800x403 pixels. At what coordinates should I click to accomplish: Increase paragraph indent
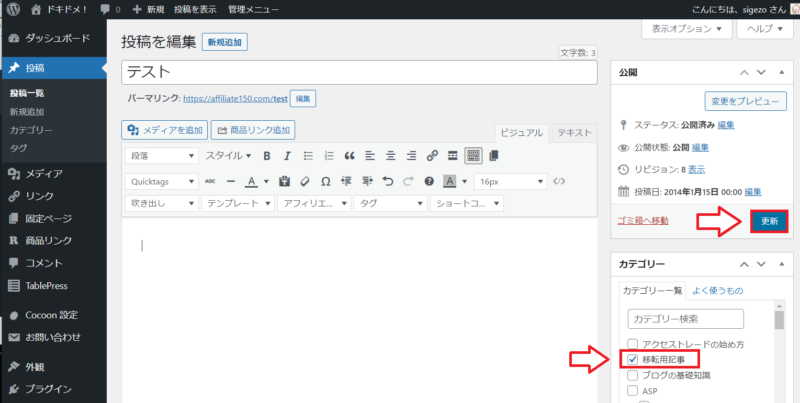367,181
